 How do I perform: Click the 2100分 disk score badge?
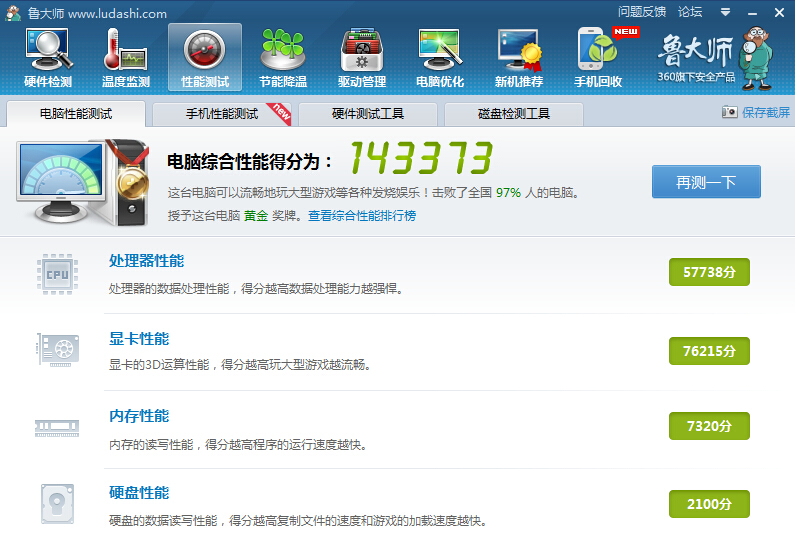pyautogui.click(x=709, y=504)
